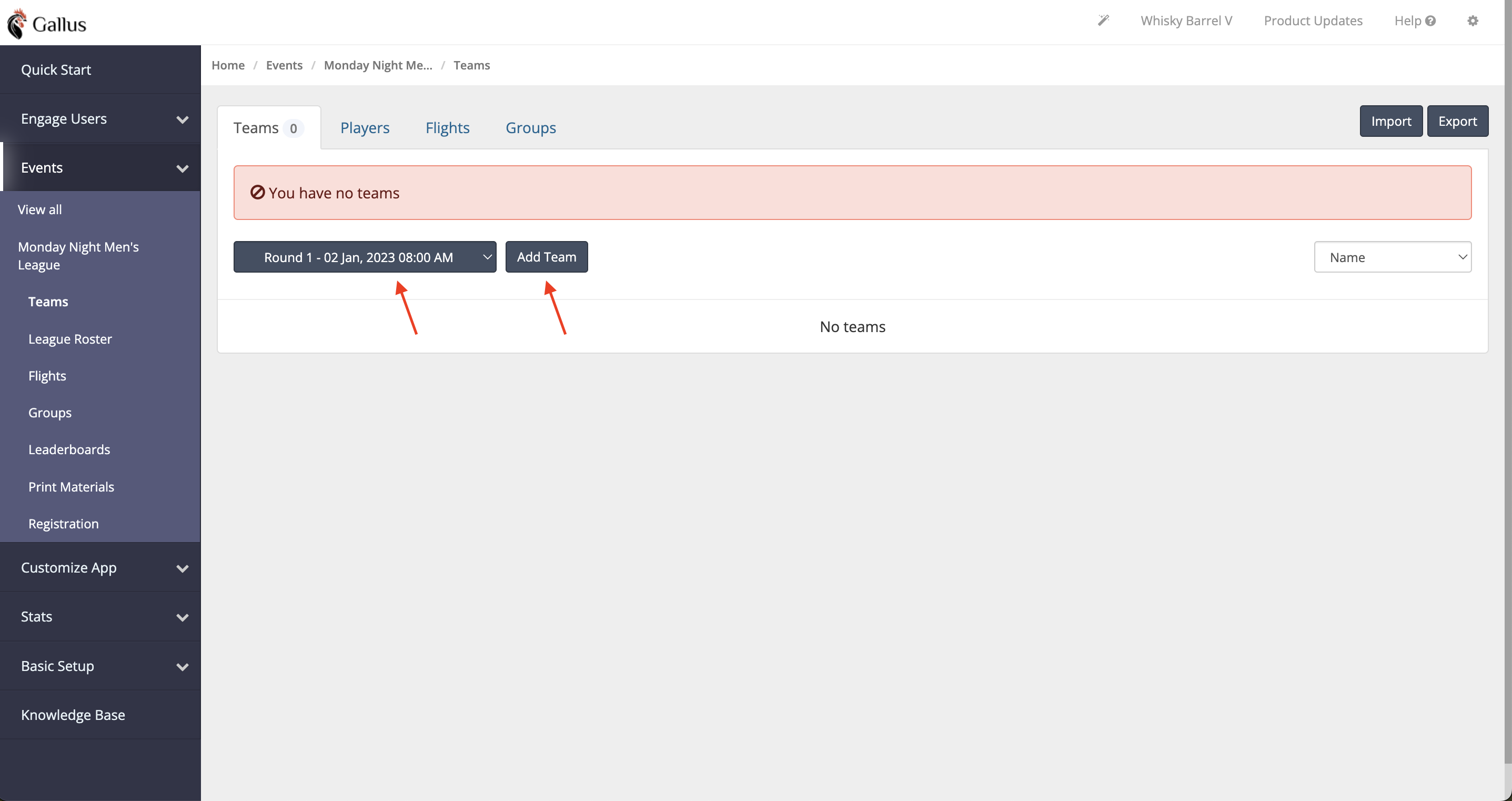Expand the Stats section chevron
The height and width of the screenshot is (801, 1512).
[183, 617]
